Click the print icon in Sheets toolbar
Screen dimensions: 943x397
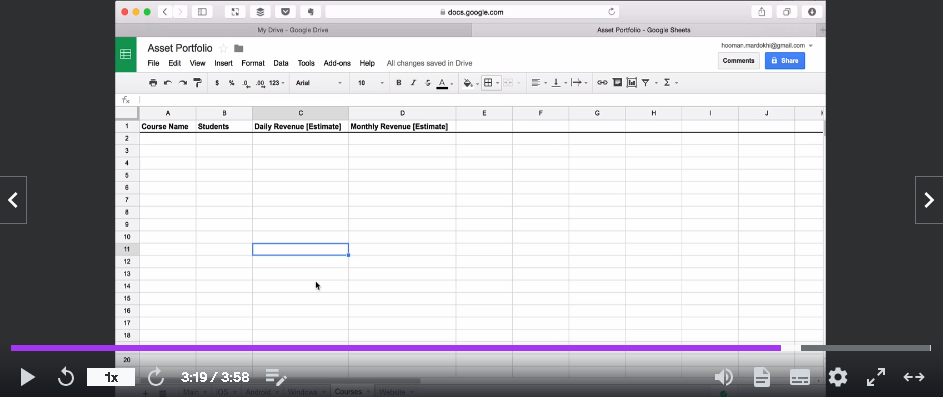point(153,83)
